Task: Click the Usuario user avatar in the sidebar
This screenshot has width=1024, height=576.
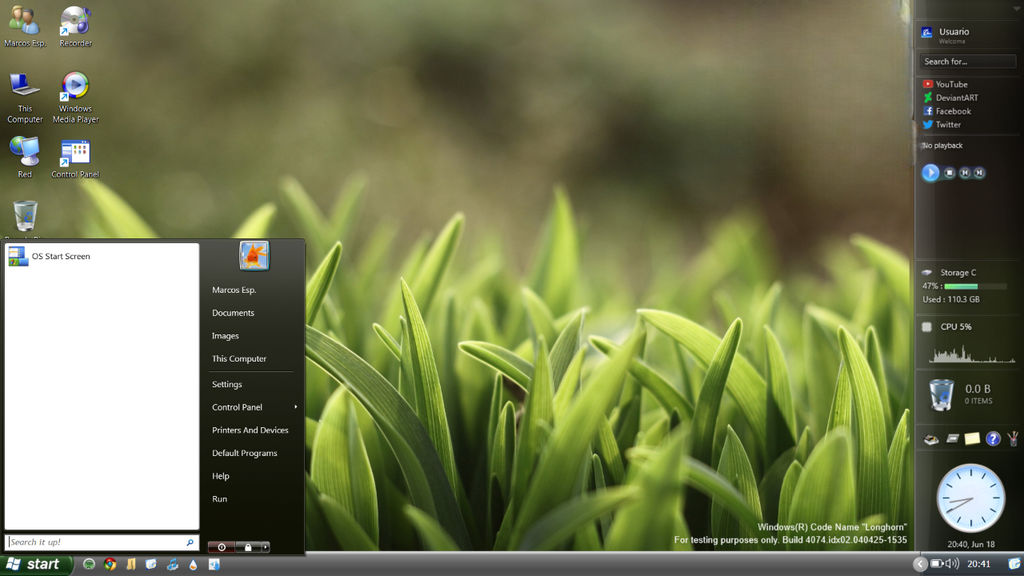Action: coord(928,34)
